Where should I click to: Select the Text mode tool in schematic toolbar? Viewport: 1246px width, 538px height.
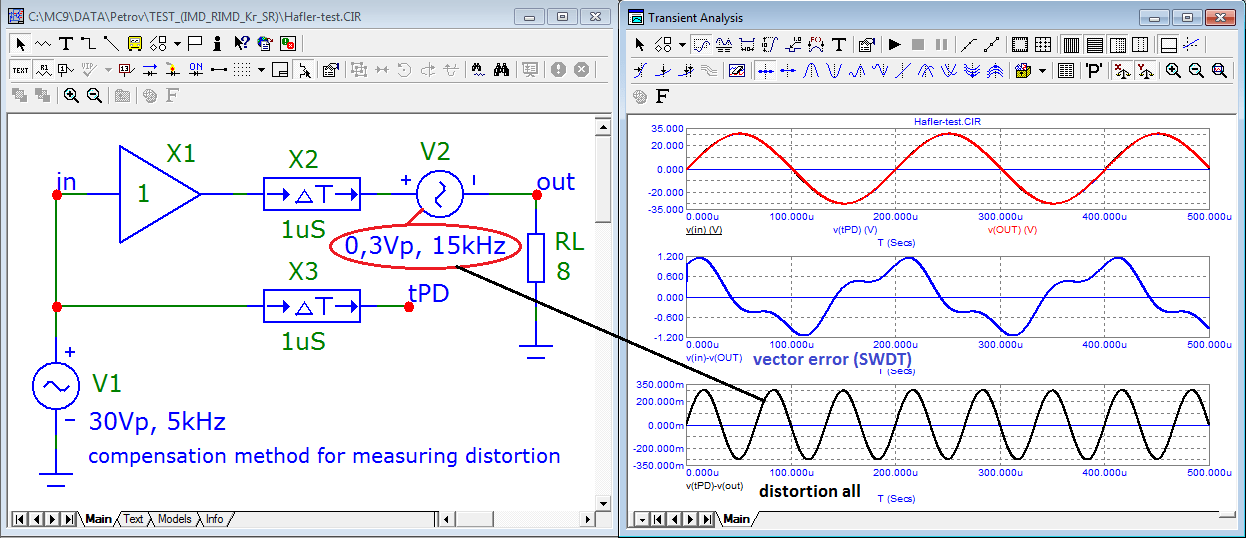click(x=66, y=43)
